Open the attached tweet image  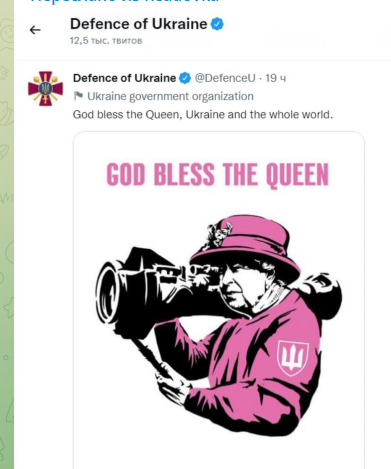[x=219, y=300]
